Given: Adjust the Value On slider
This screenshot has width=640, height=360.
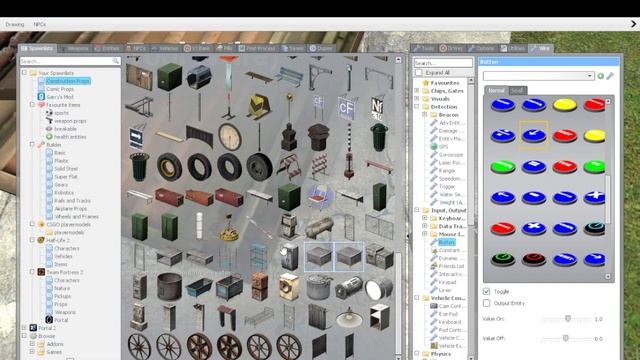Looking at the screenshot, I should click(567, 319).
